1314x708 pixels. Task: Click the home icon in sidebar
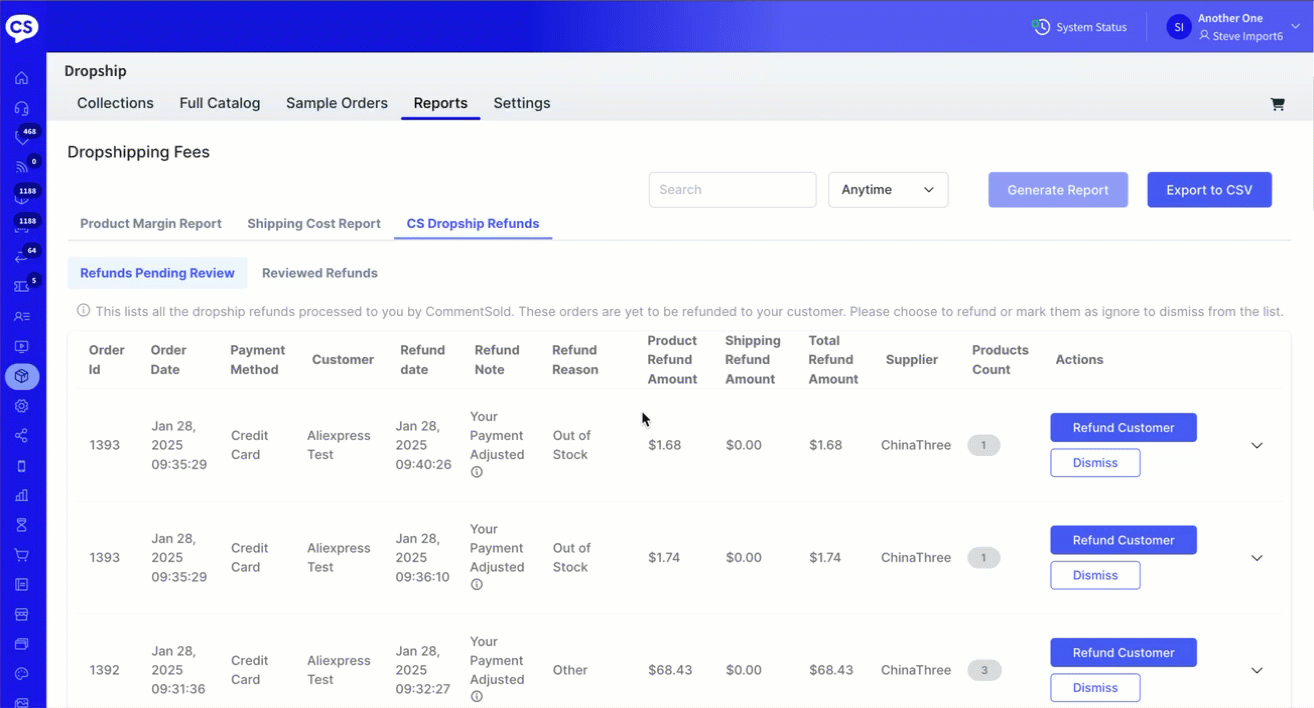coord(22,78)
